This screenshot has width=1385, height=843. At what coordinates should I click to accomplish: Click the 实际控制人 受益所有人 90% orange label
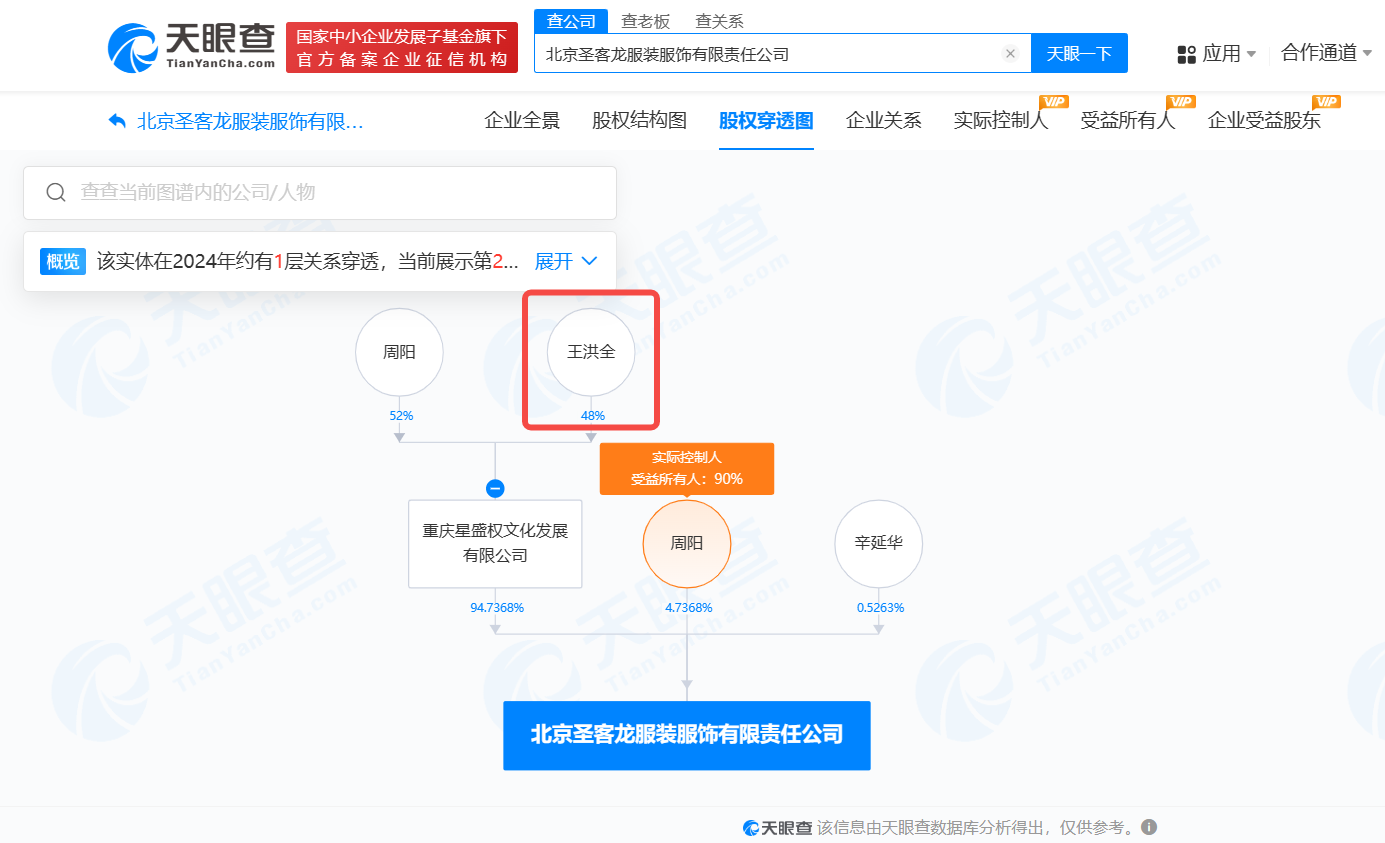[x=686, y=468]
